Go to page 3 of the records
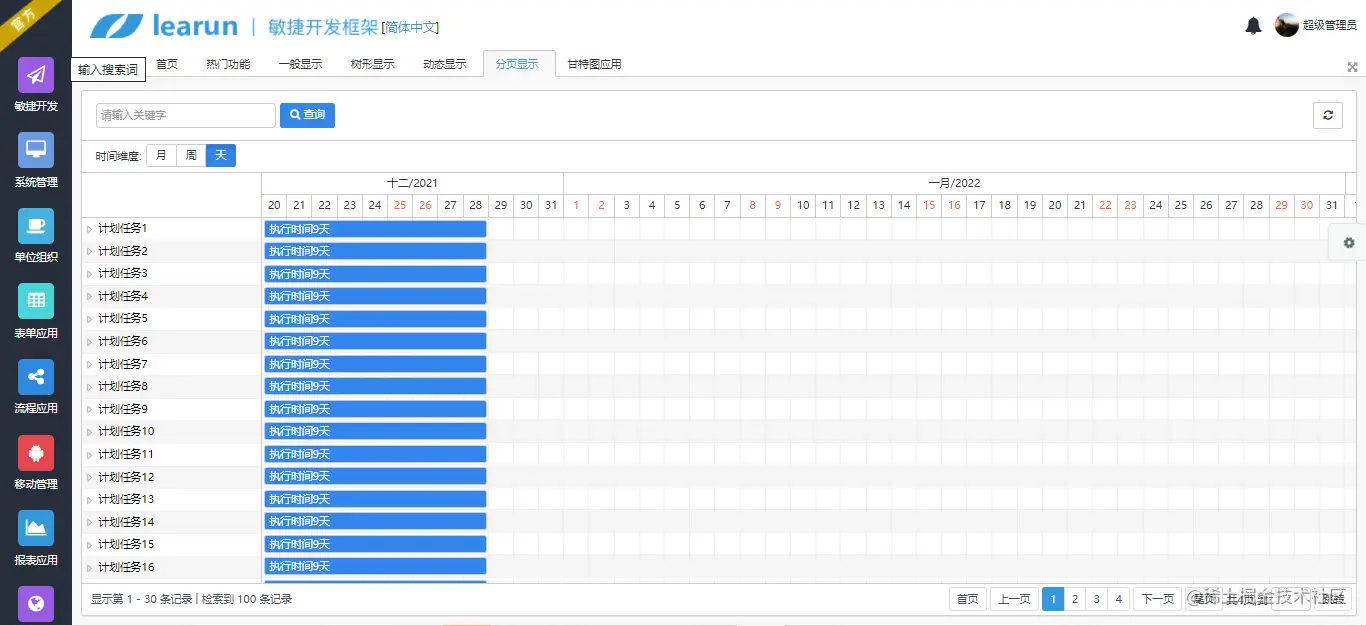1366x626 pixels. (x=1095, y=598)
